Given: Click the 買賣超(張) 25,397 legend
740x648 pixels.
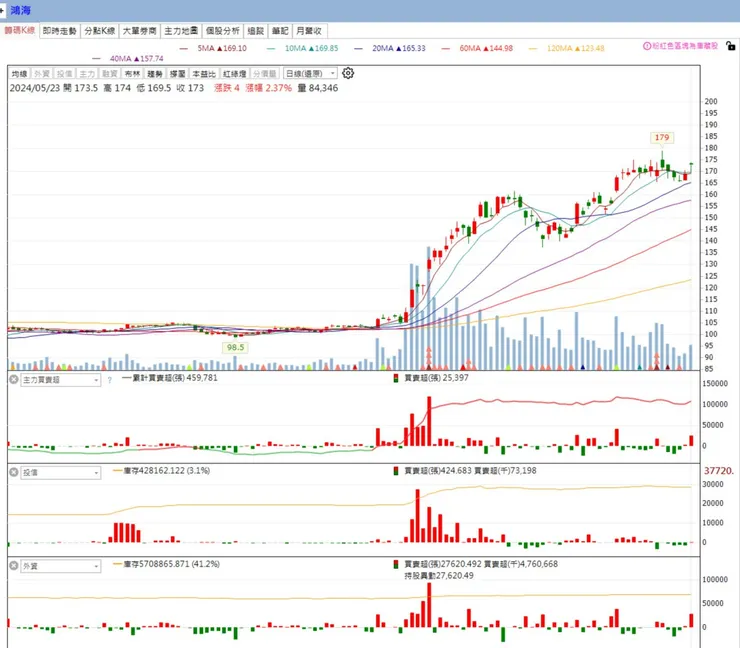Looking at the screenshot, I should [431, 378].
